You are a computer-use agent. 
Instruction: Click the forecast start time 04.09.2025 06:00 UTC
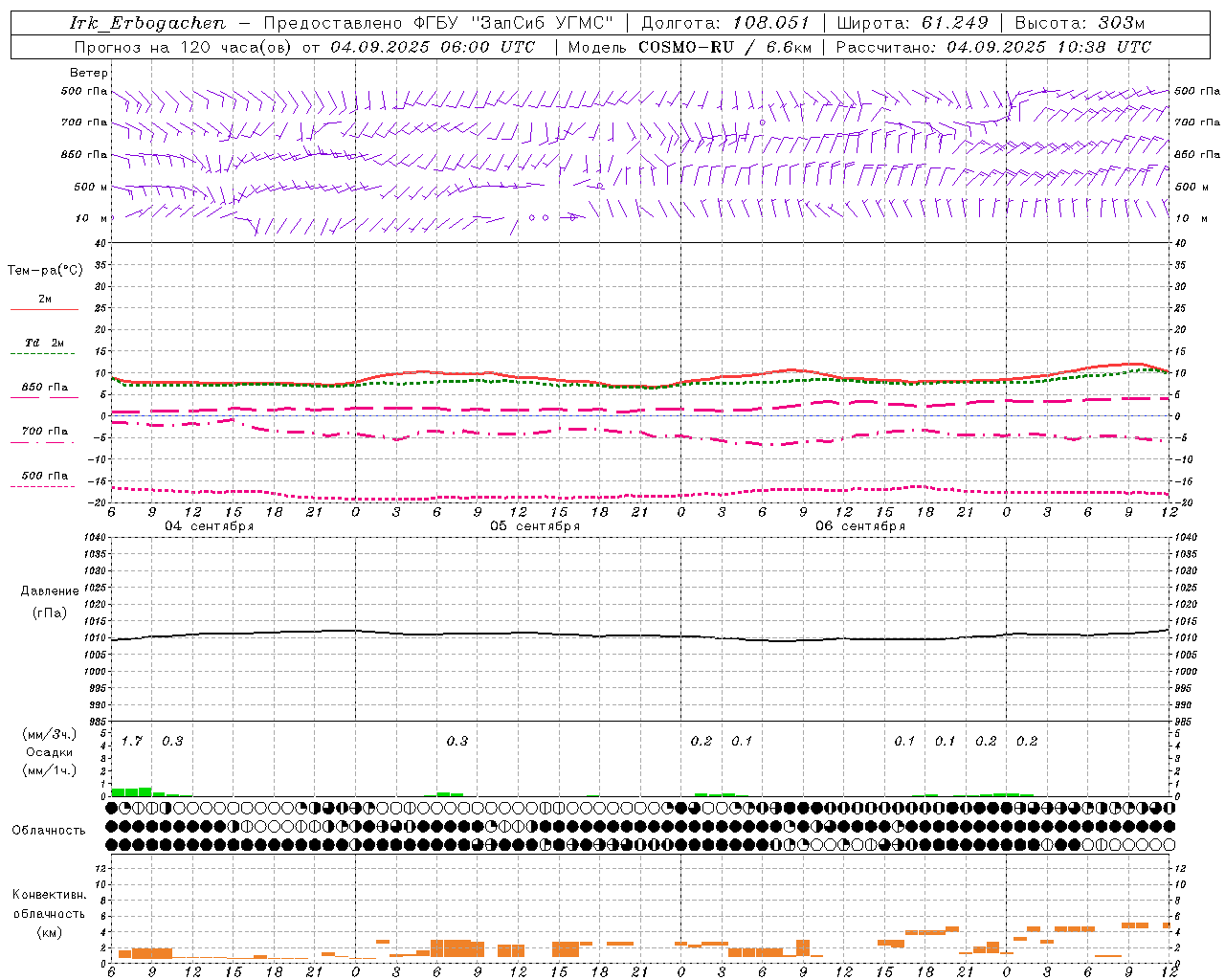pos(433,47)
